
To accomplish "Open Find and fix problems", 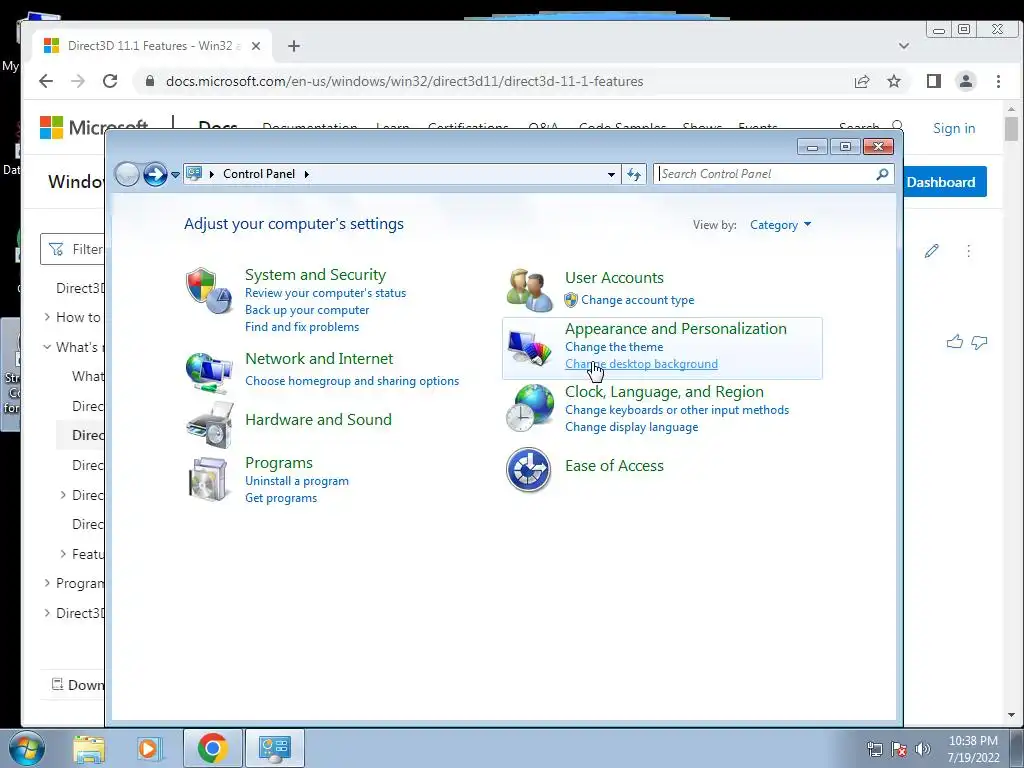I will click(x=302, y=327).
